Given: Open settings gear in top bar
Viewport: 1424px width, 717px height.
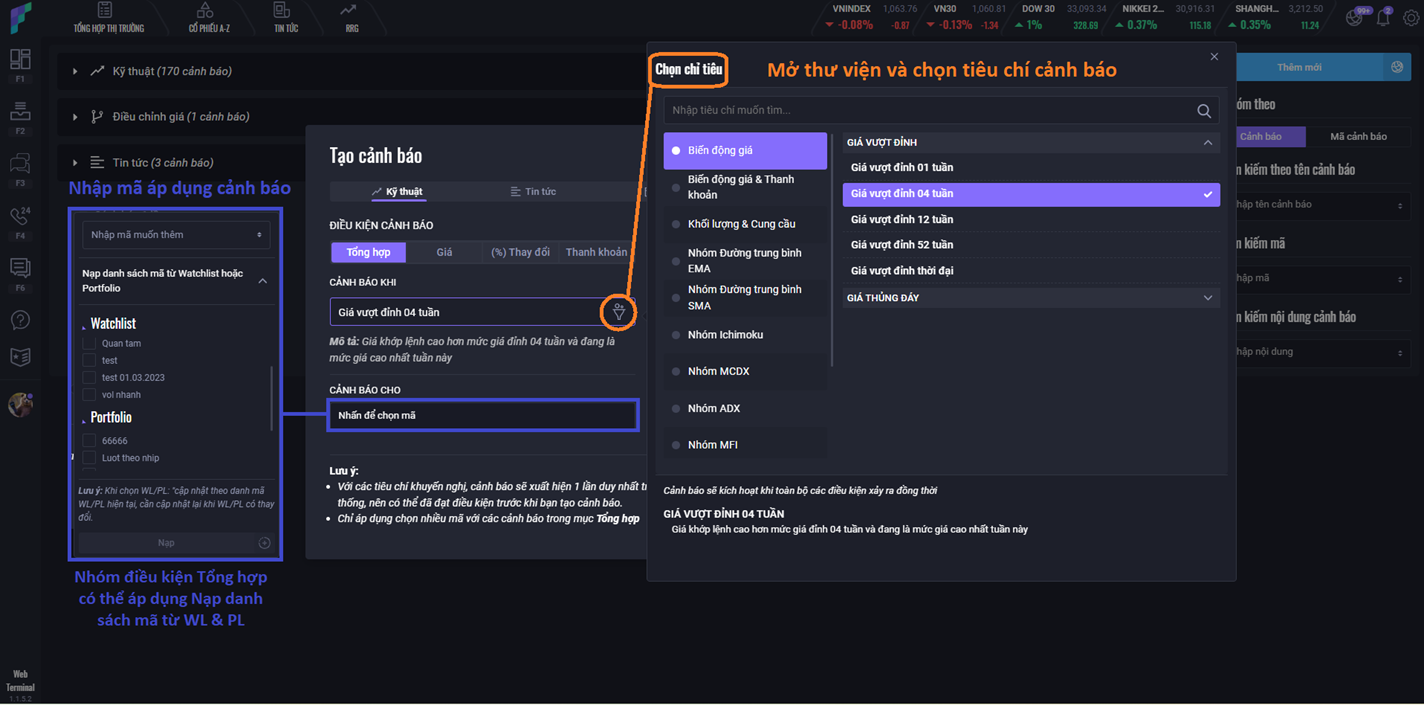Looking at the screenshot, I should coord(1410,17).
